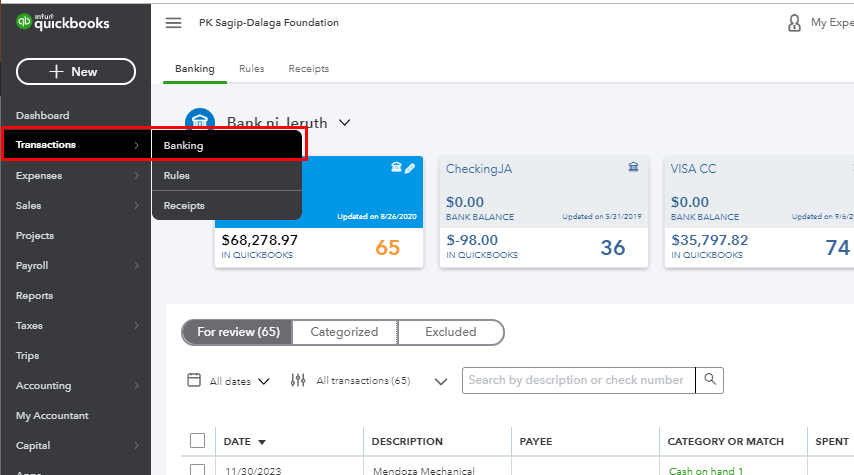854x475 pixels.
Task: Click the $35,797.82 VISA CC balance
Action: (709, 240)
